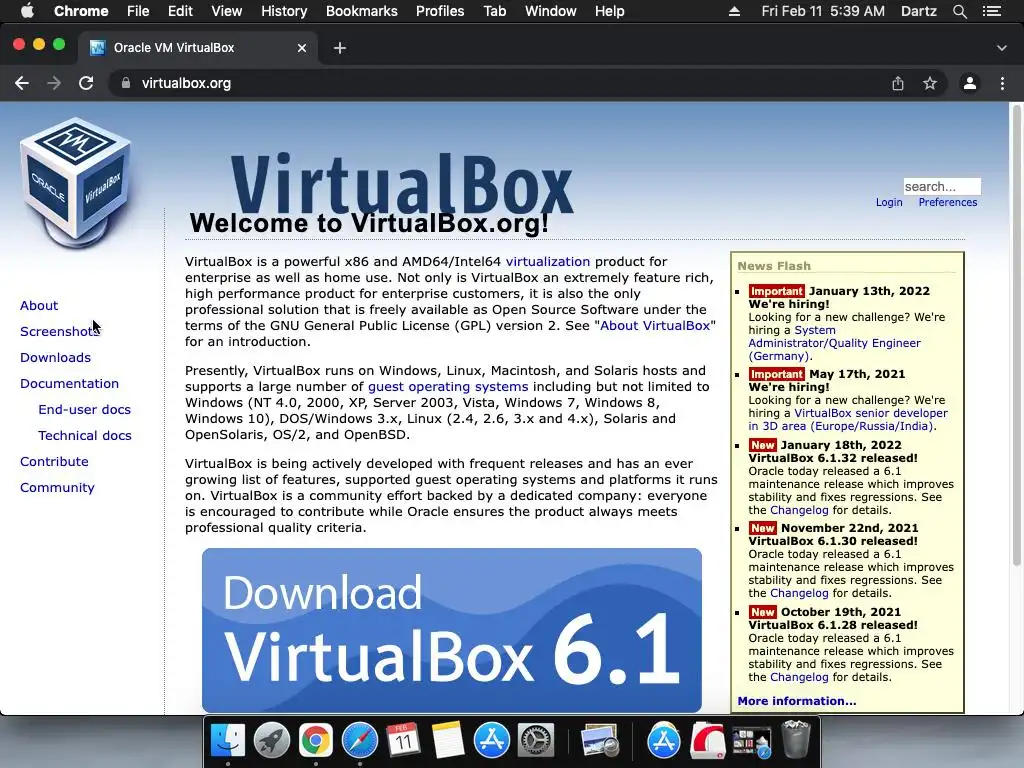Click More information... in News Flash
The image size is (1024, 768).
click(x=797, y=701)
